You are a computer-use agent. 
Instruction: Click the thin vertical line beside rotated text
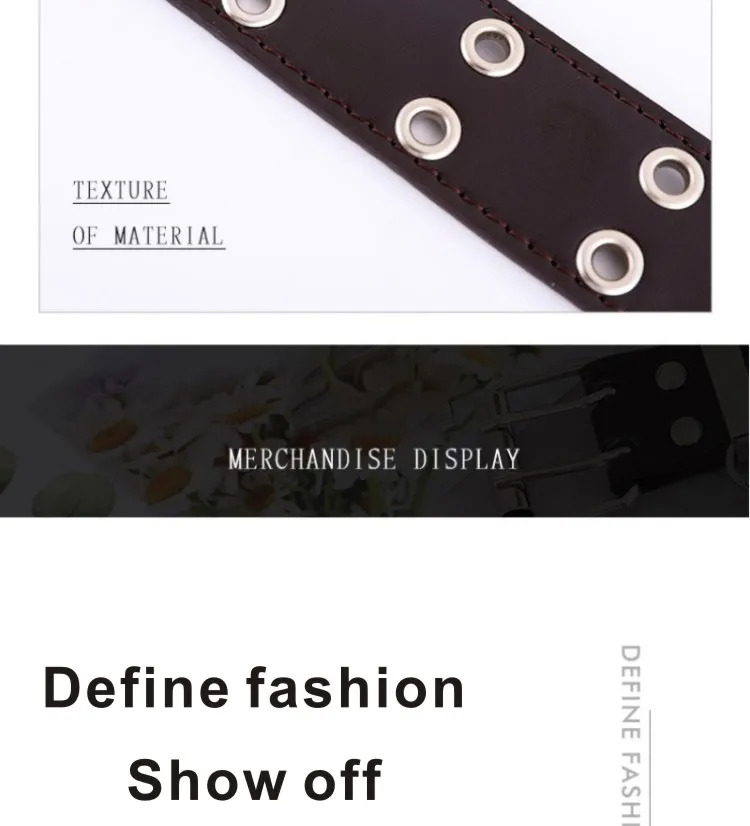point(649,768)
